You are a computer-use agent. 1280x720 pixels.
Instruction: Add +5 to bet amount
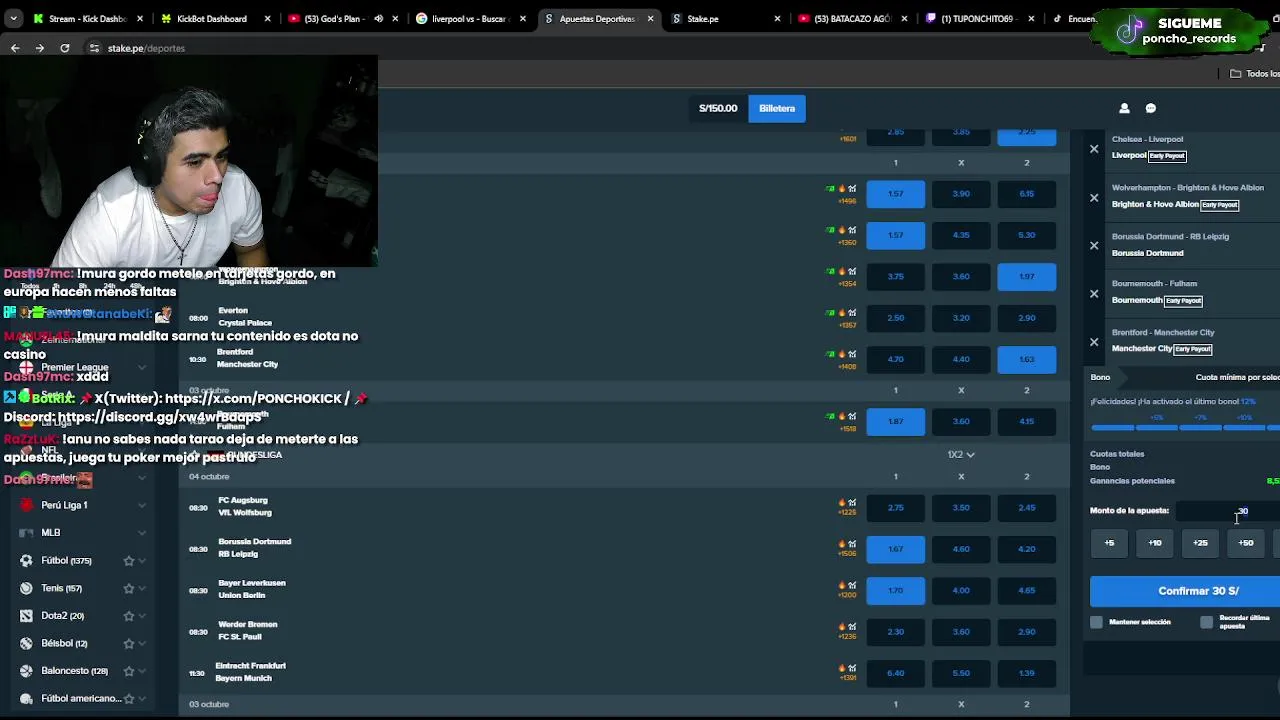[x=1109, y=543]
